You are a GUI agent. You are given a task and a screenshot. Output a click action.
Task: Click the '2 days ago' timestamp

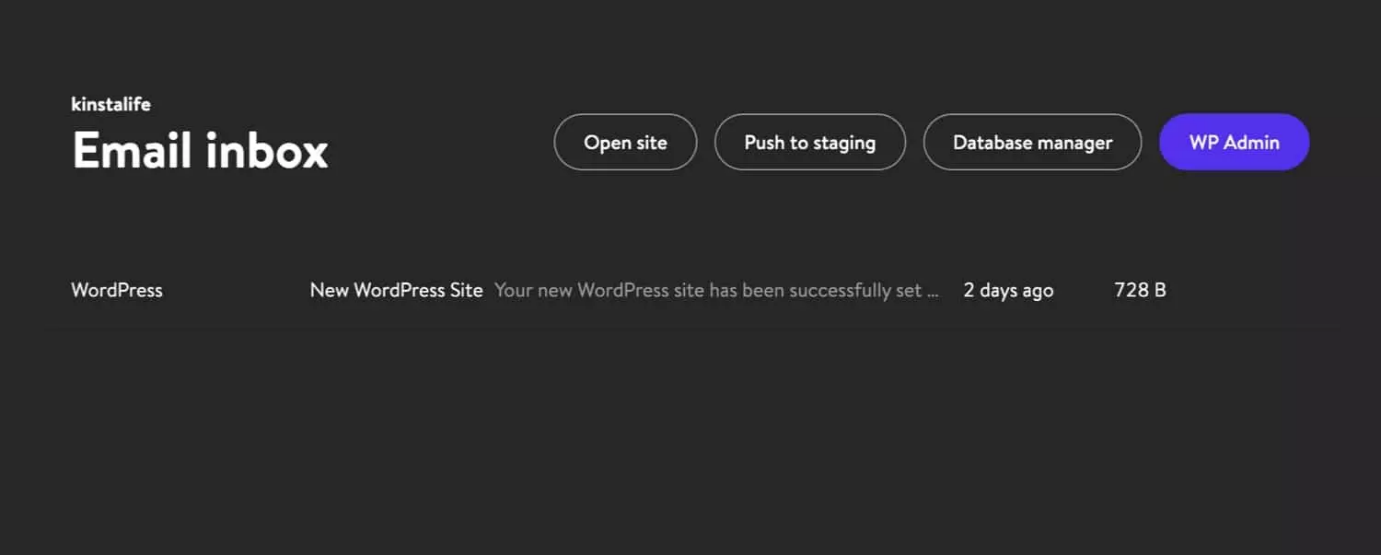(x=1008, y=290)
